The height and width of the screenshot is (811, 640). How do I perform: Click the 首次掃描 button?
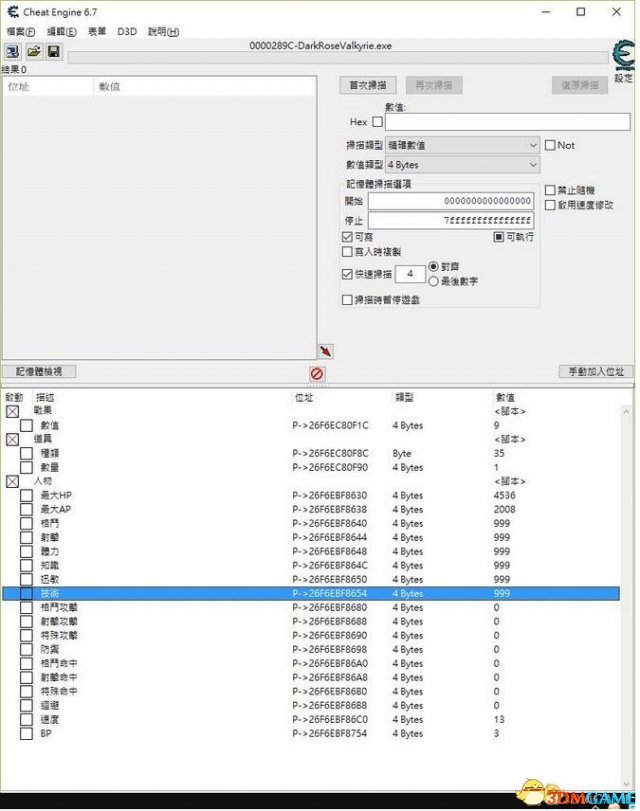coord(368,85)
